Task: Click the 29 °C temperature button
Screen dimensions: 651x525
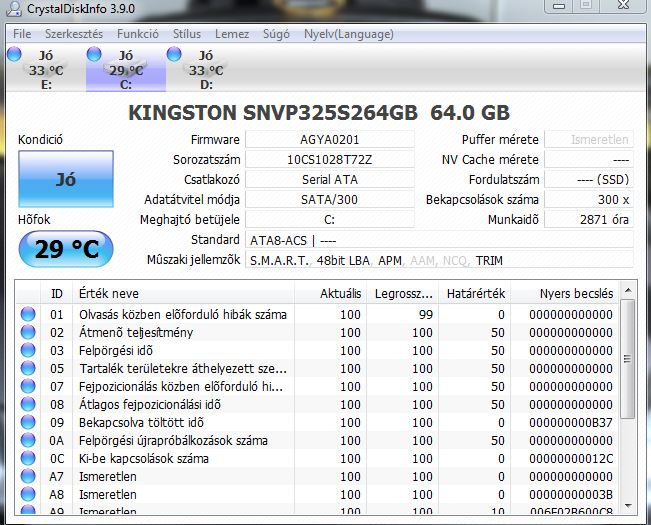Action: [66, 249]
